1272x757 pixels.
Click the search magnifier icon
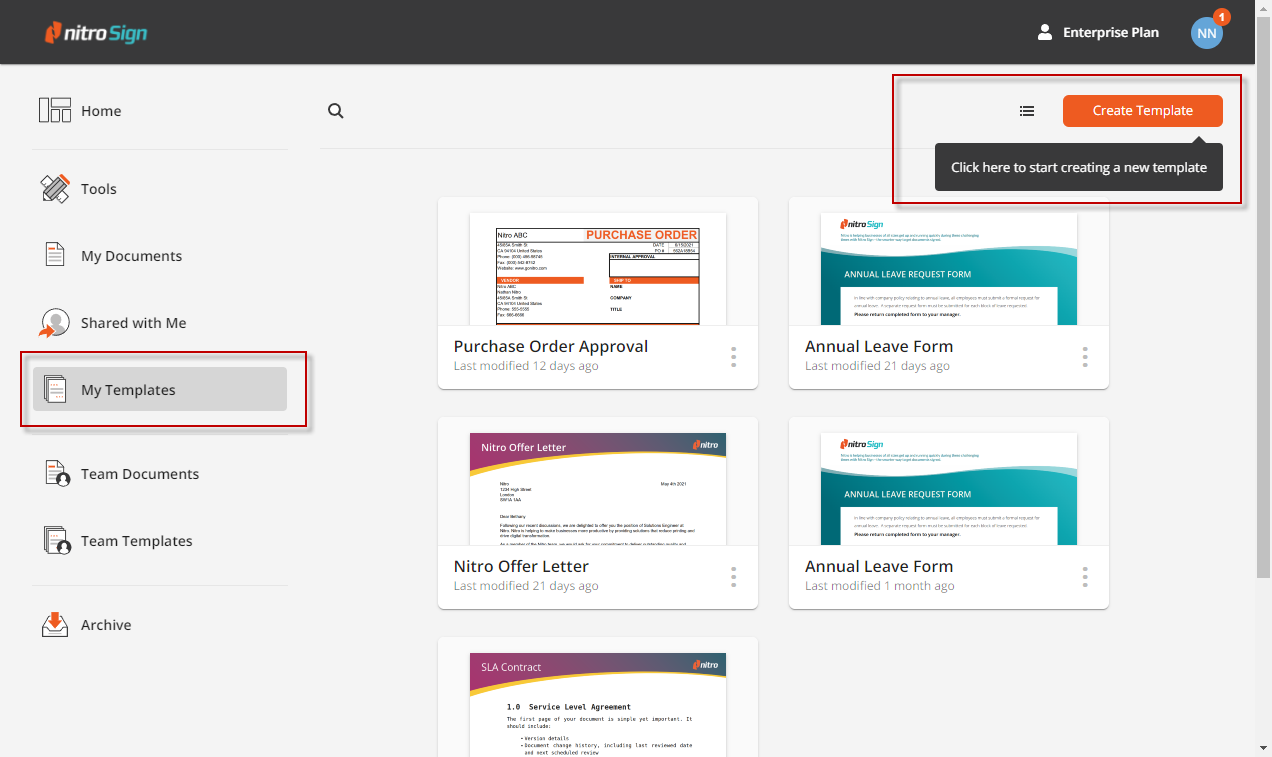[336, 111]
